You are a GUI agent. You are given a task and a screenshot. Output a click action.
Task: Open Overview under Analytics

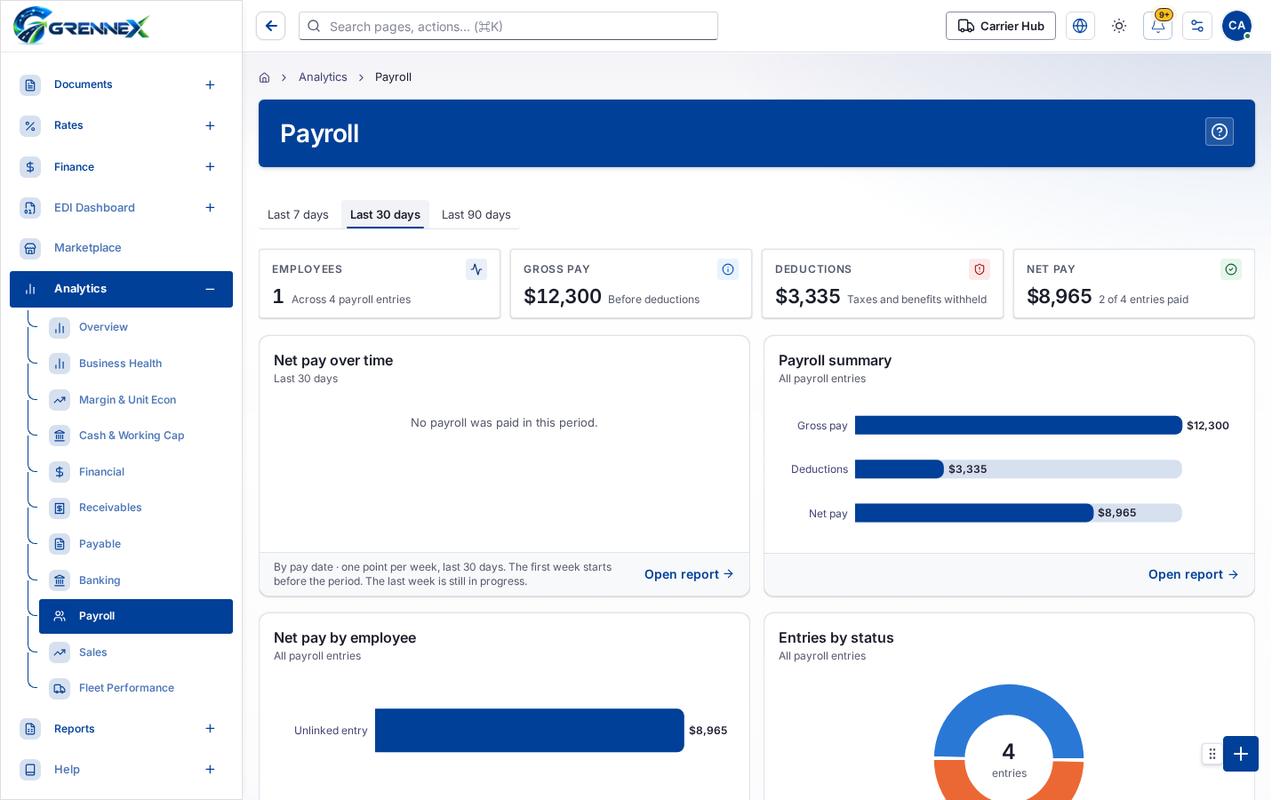pos(136,327)
